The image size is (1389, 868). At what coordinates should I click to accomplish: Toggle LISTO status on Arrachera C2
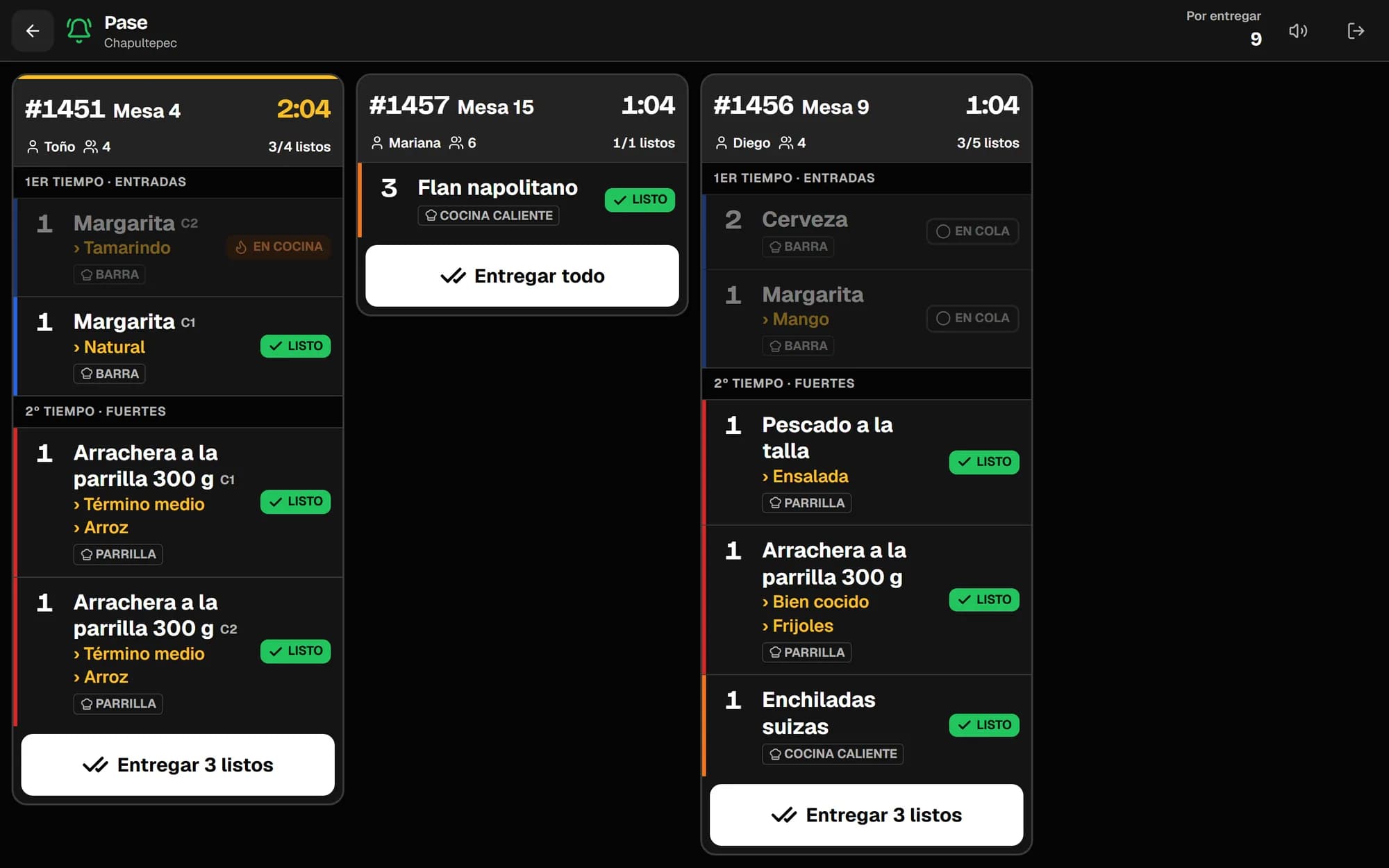295,651
